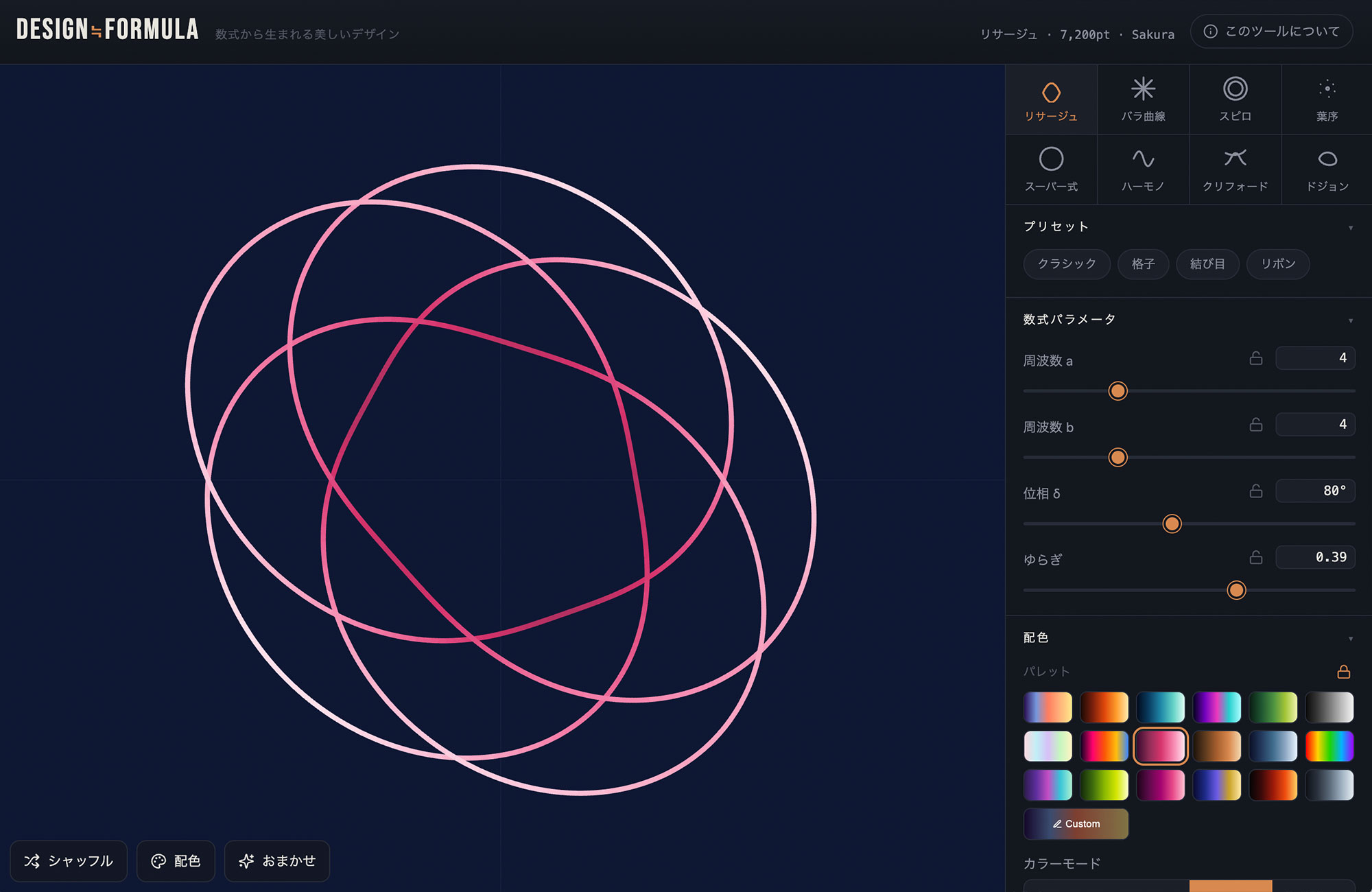Choose the brown-to-tan palette swatch

1216,747
